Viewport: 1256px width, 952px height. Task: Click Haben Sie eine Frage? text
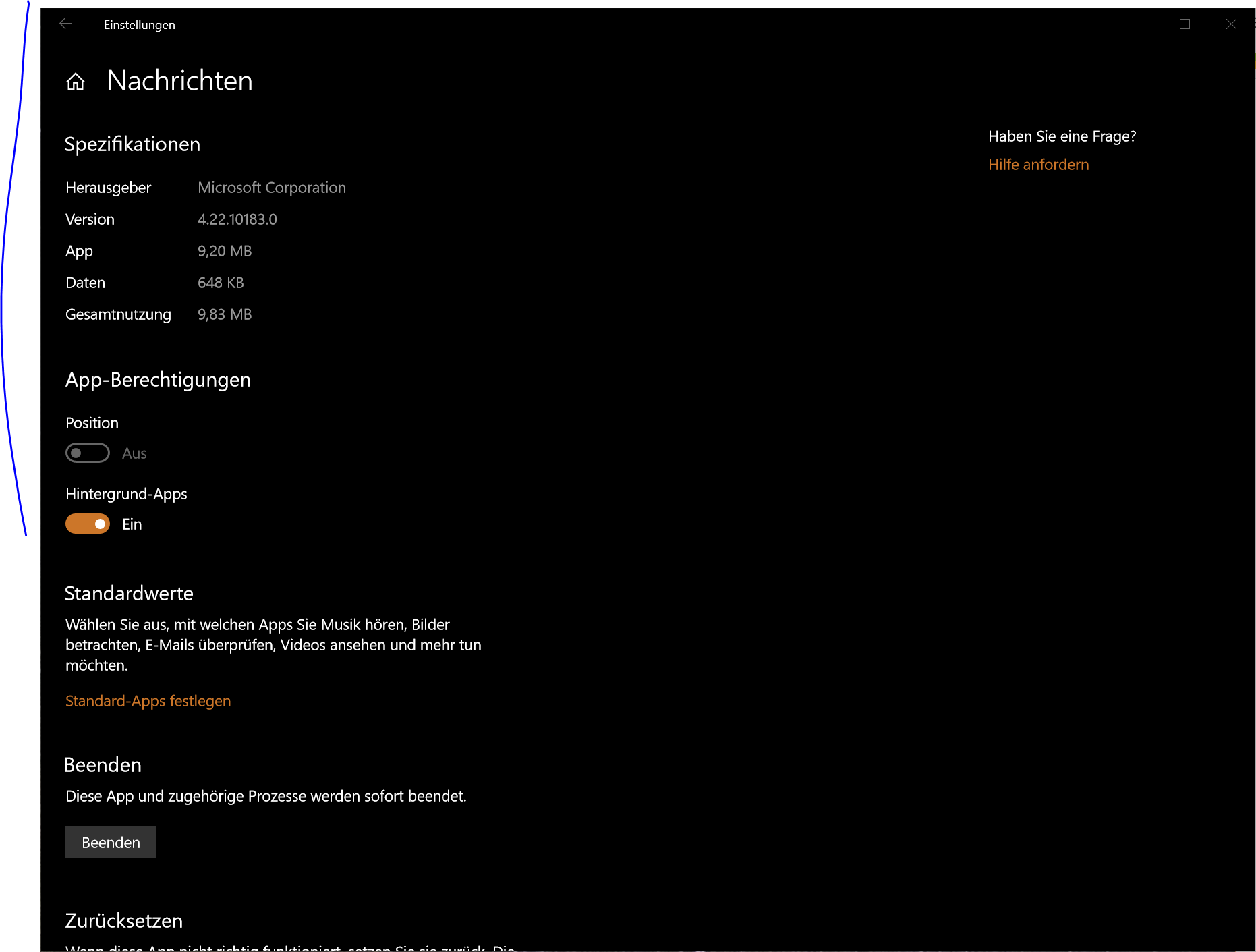pos(1062,136)
